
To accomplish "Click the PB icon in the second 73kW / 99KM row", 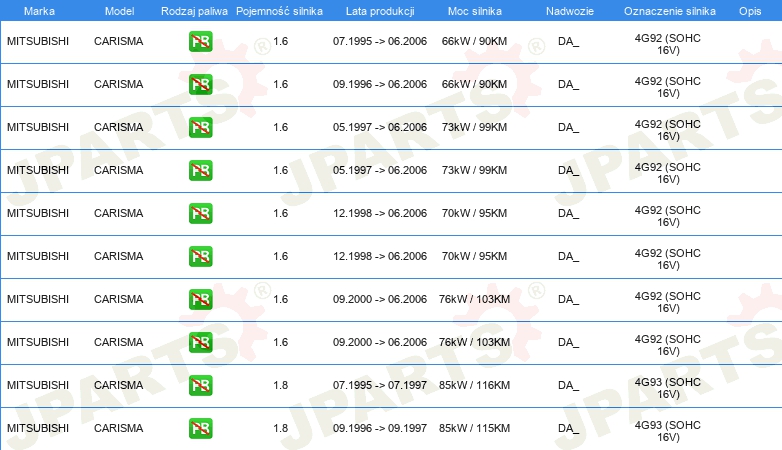I will (x=200, y=170).
